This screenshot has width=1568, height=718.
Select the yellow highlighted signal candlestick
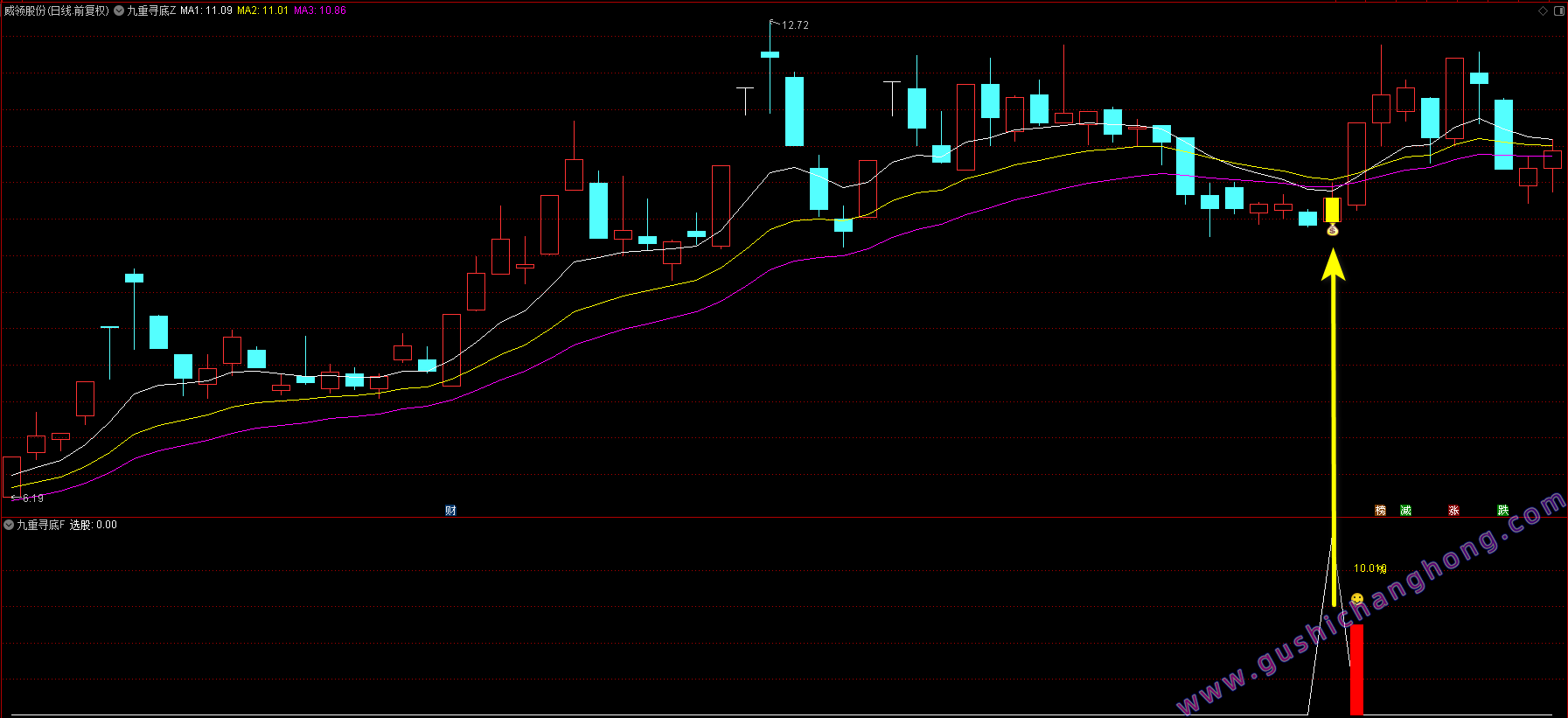[1332, 210]
